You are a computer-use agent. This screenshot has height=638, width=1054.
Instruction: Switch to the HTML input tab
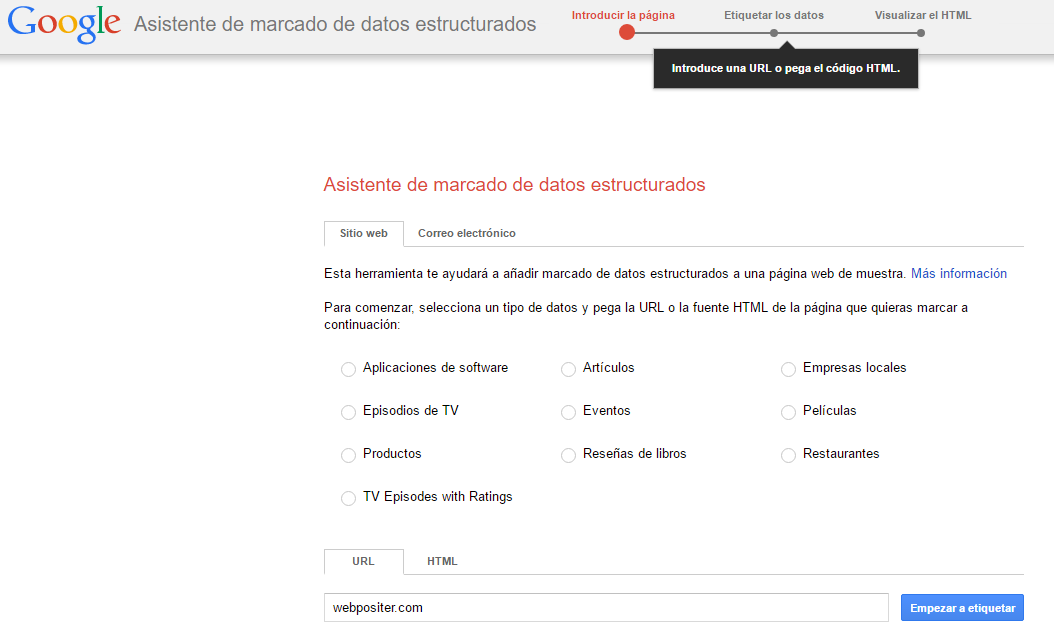tap(442, 561)
